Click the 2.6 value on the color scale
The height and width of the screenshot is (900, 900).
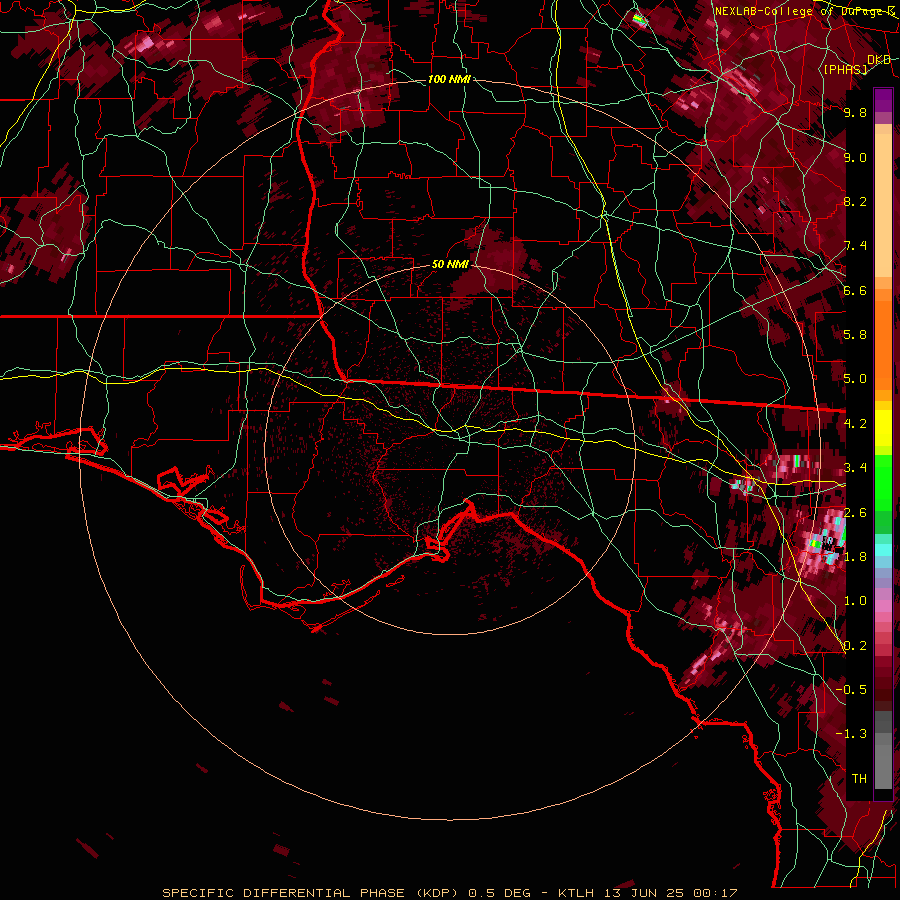click(855, 513)
